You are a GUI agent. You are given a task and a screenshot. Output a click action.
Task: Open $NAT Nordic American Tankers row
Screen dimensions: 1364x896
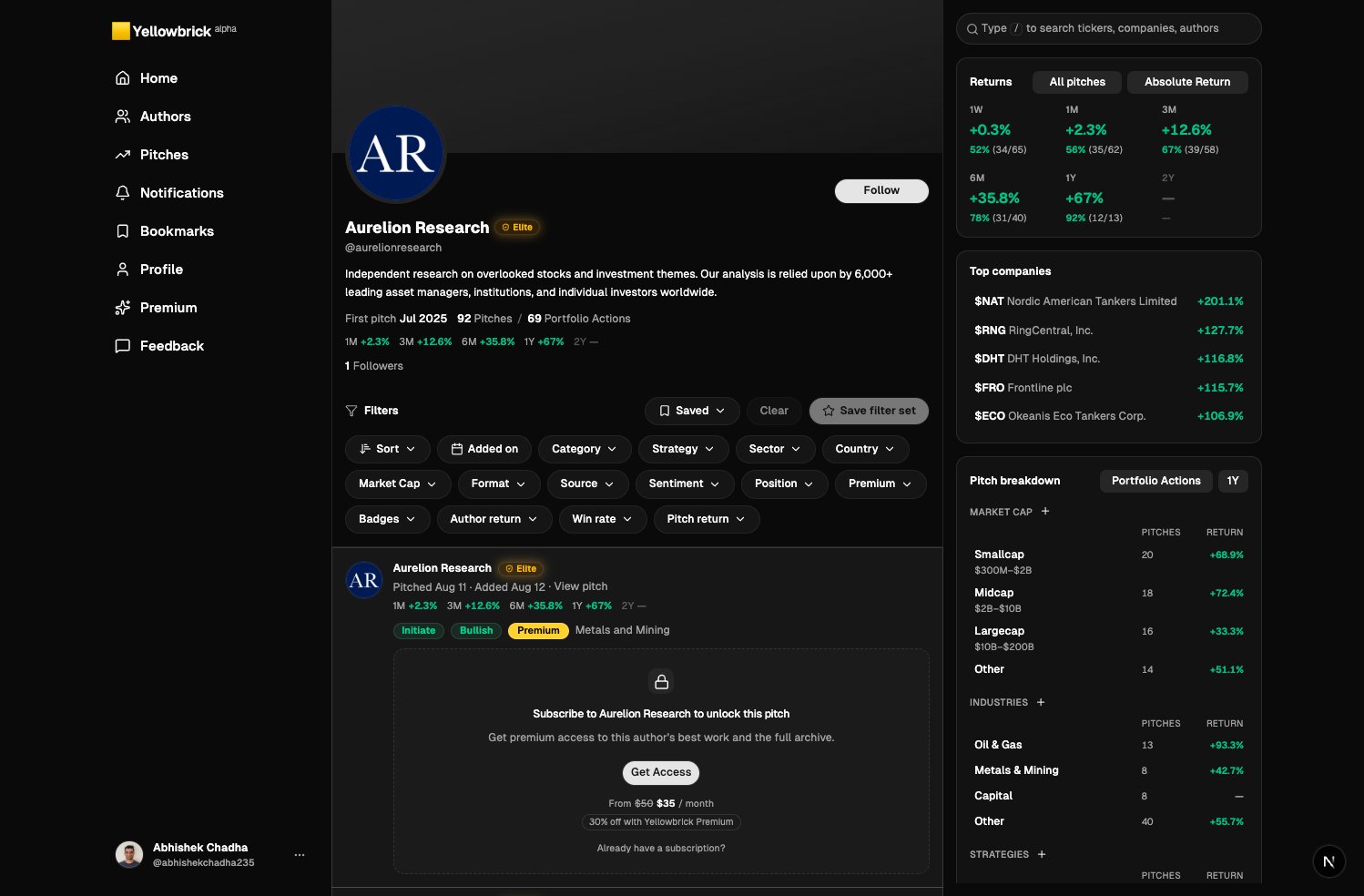pyautogui.click(x=1108, y=301)
